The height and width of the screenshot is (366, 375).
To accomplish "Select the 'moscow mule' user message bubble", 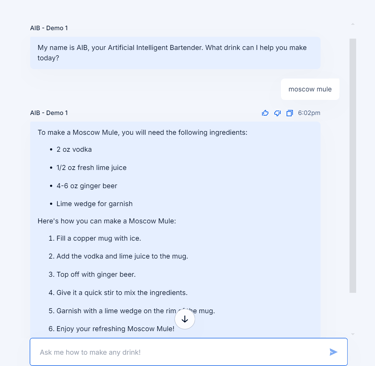I will (x=310, y=89).
